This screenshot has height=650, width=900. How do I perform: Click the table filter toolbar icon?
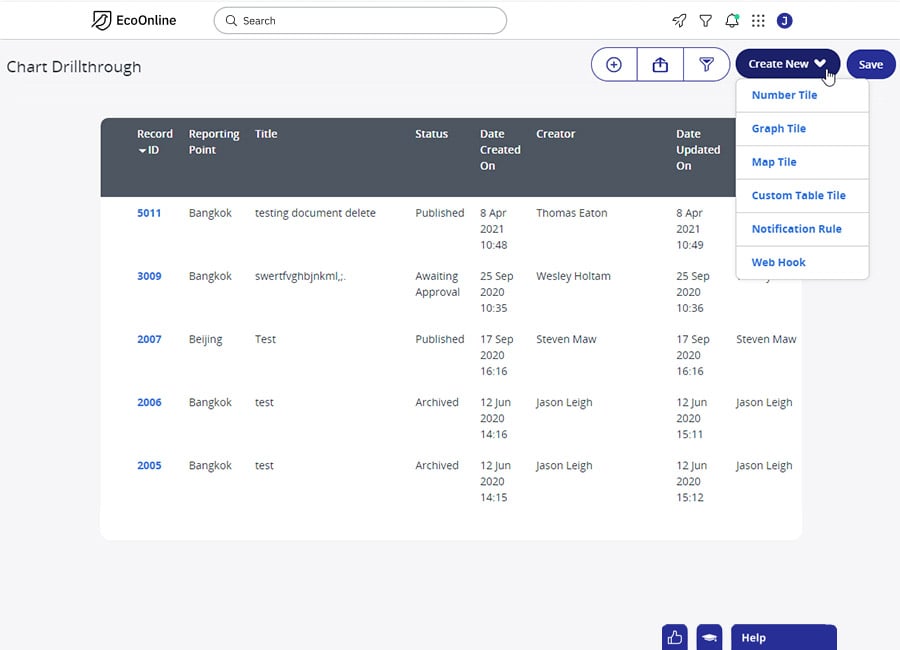707,64
